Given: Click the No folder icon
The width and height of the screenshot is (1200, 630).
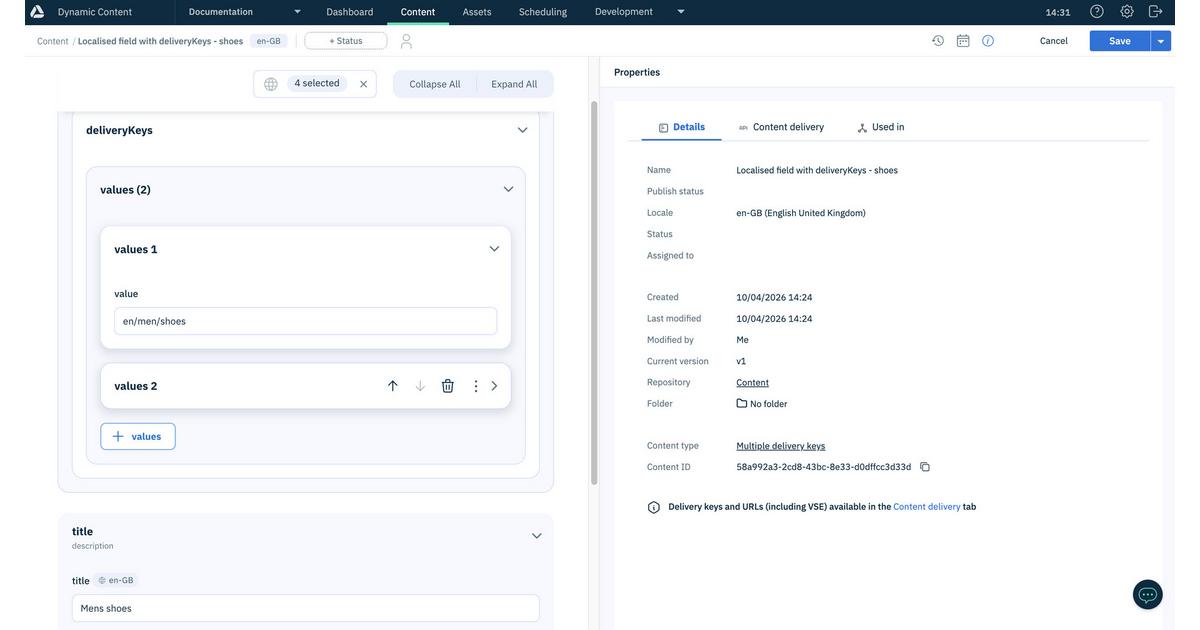Looking at the screenshot, I should pos(742,404).
